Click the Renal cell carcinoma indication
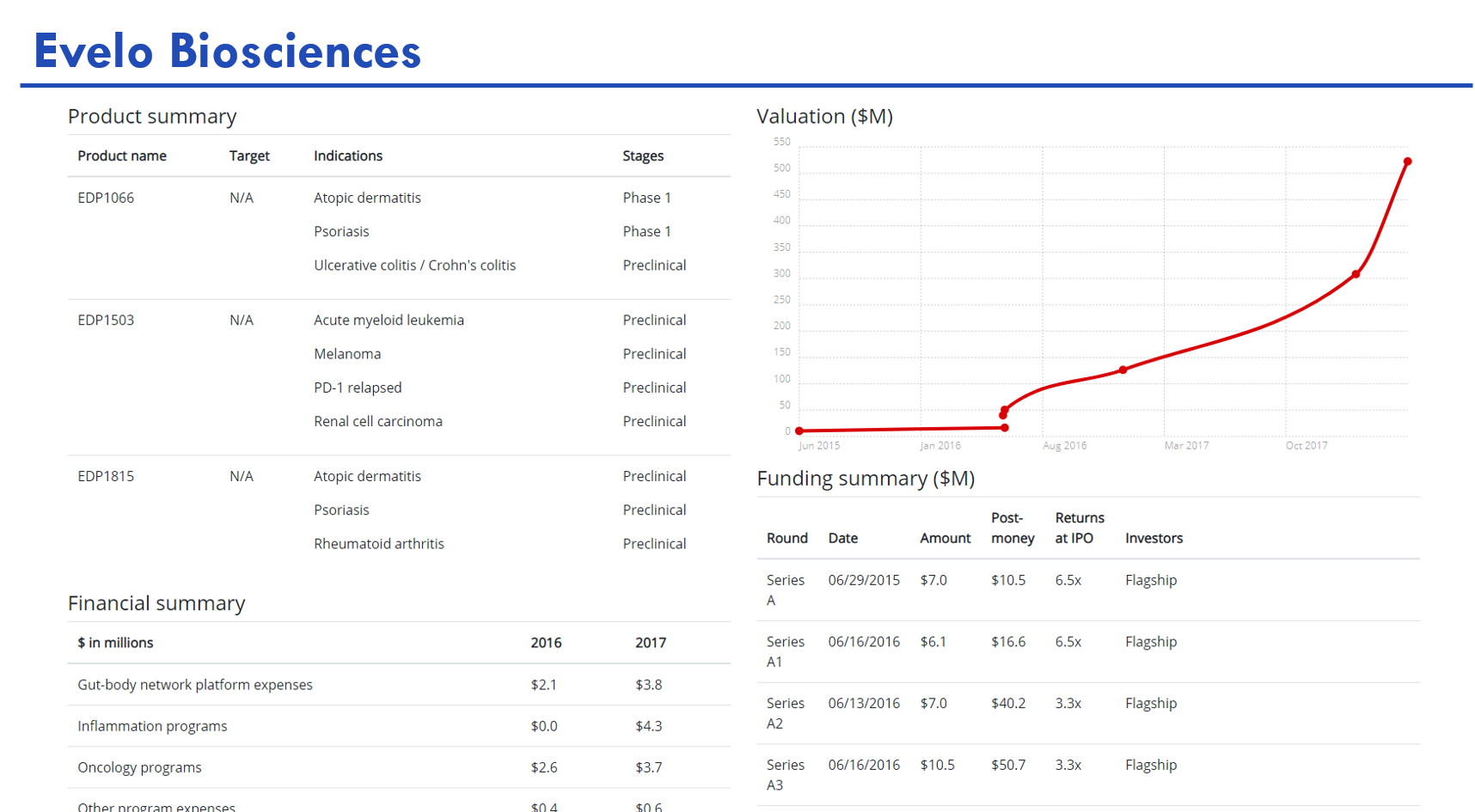Image resolution: width=1475 pixels, height=812 pixels. pyautogui.click(x=378, y=421)
